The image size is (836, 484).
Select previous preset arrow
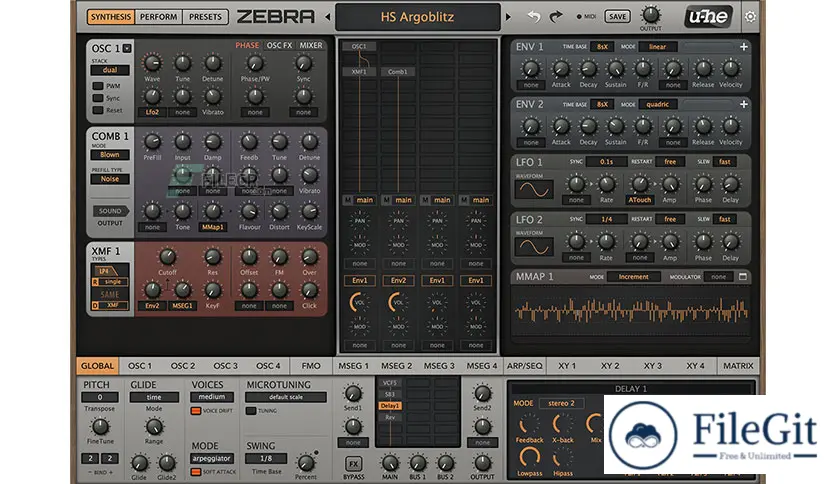pyautogui.click(x=327, y=17)
